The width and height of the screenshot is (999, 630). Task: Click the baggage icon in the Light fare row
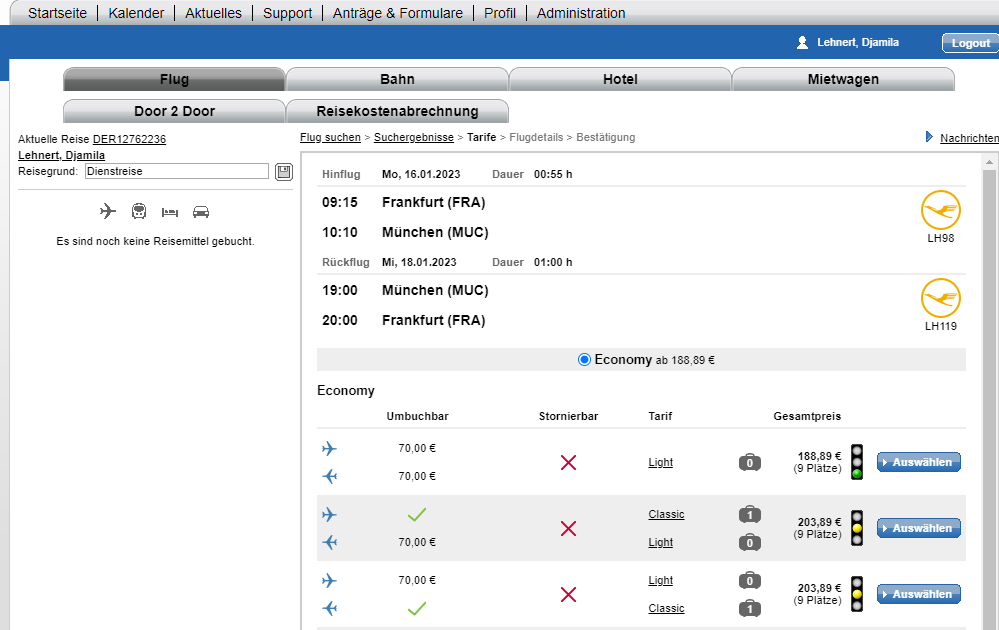tap(750, 462)
